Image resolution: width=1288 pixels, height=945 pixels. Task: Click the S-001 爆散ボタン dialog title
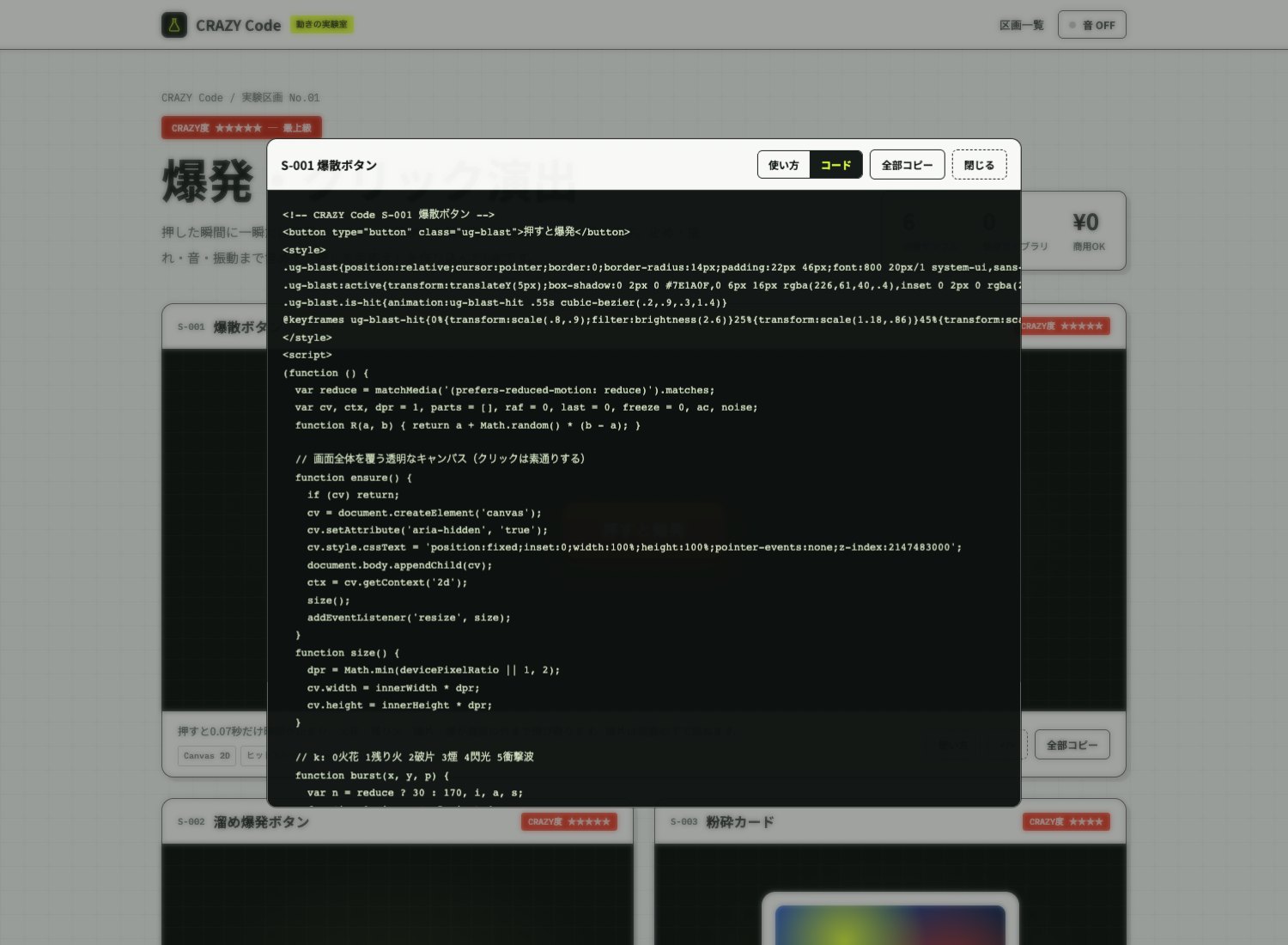point(329,166)
